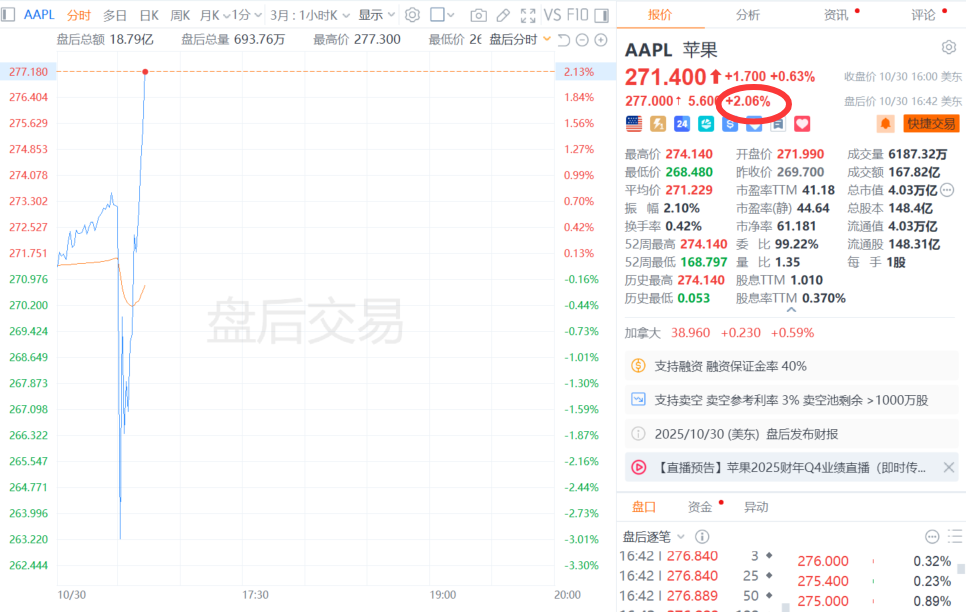Dismiss the 直播预告 banner
This screenshot has width=966, height=612.
coord(949,467)
